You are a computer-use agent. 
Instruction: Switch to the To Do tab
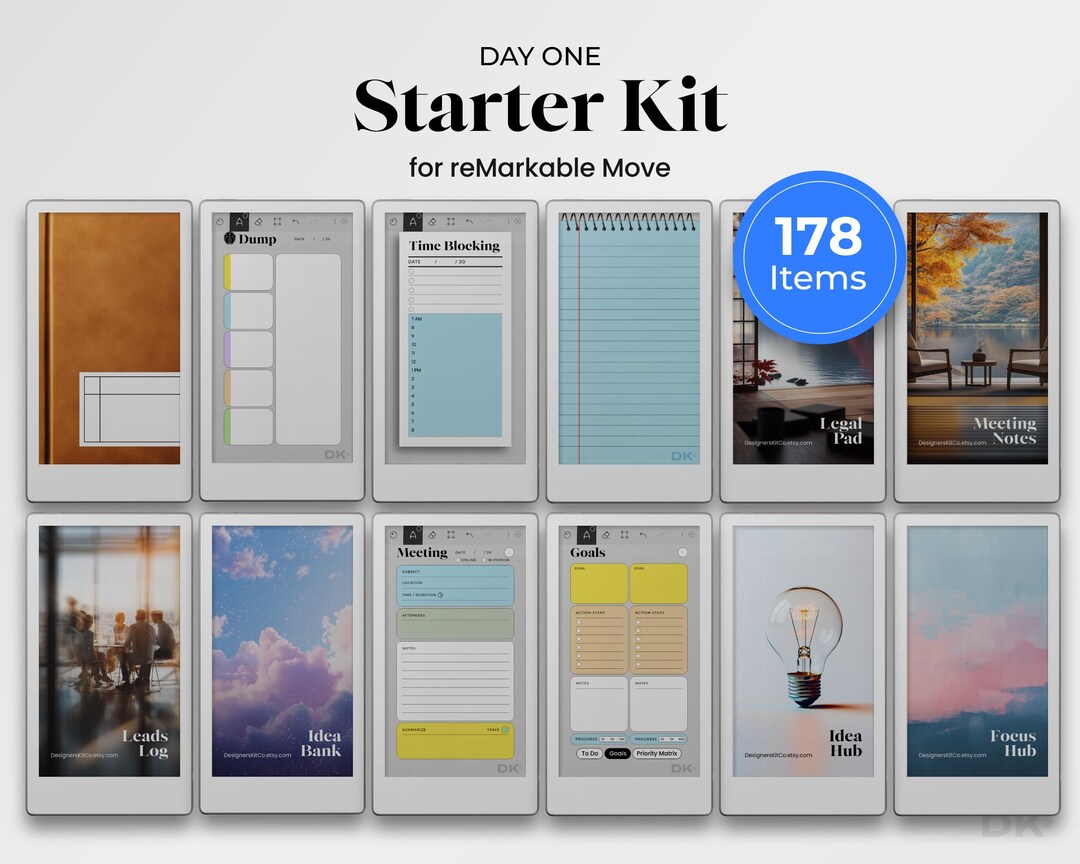pyautogui.click(x=590, y=754)
